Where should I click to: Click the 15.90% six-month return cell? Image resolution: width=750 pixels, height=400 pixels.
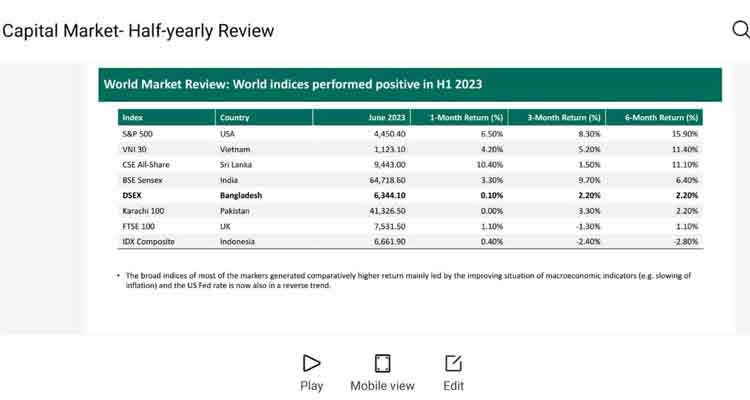(683, 133)
